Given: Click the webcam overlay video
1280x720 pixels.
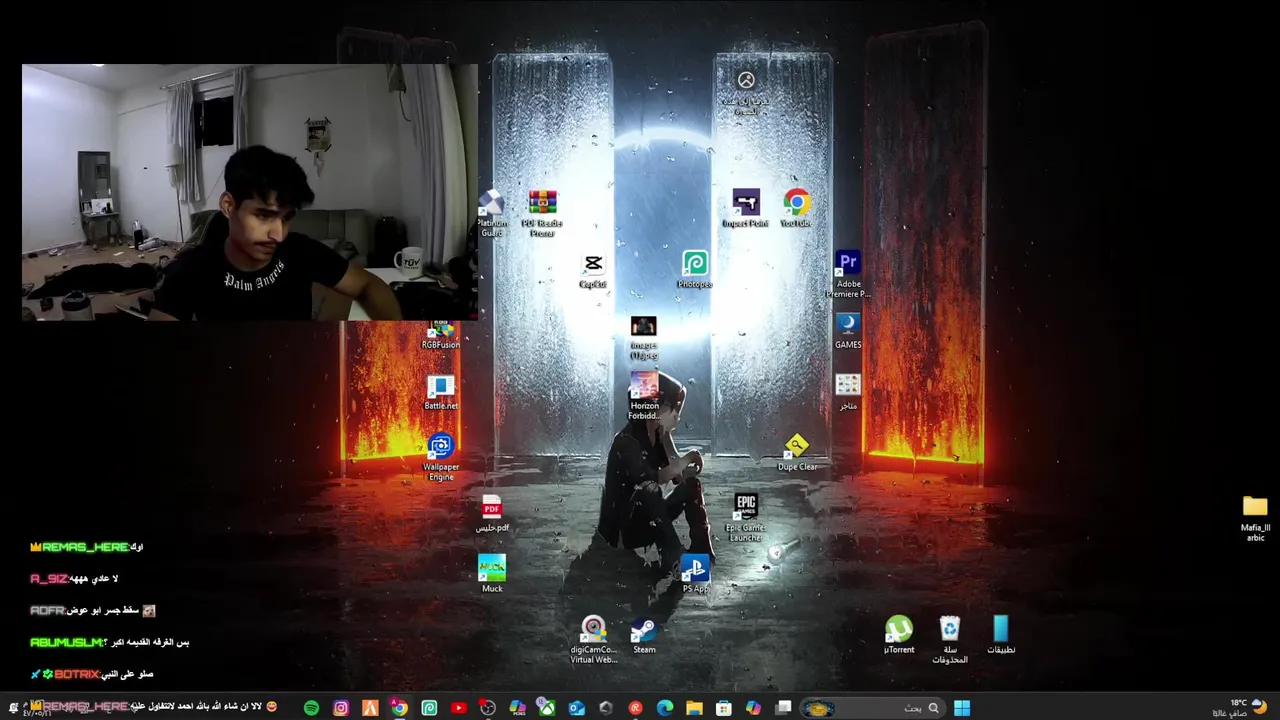Looking at the screenshot, I should coord(250,192).
